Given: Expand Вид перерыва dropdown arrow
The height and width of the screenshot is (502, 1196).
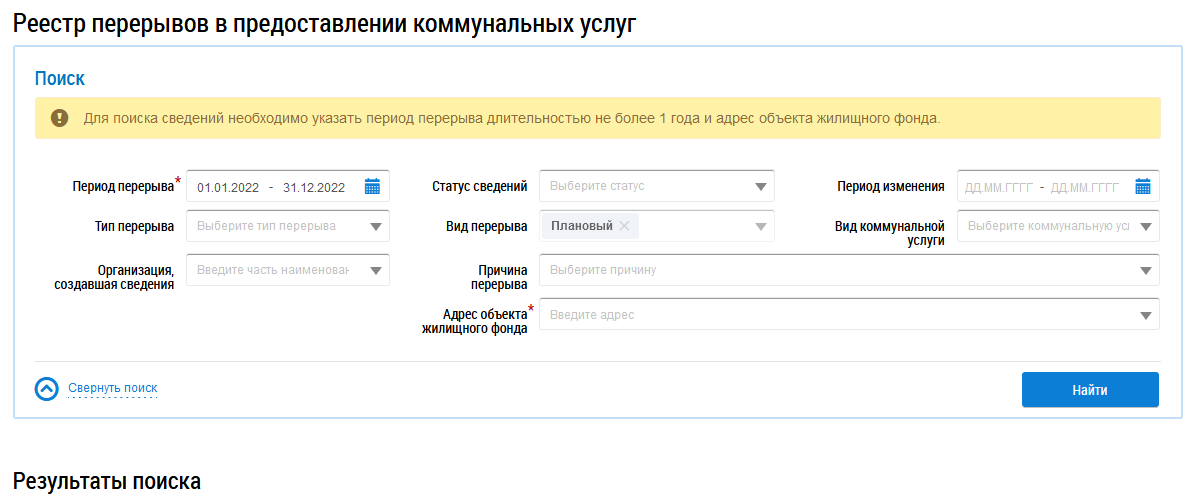Looking at the screenshot, I should 759,226.
